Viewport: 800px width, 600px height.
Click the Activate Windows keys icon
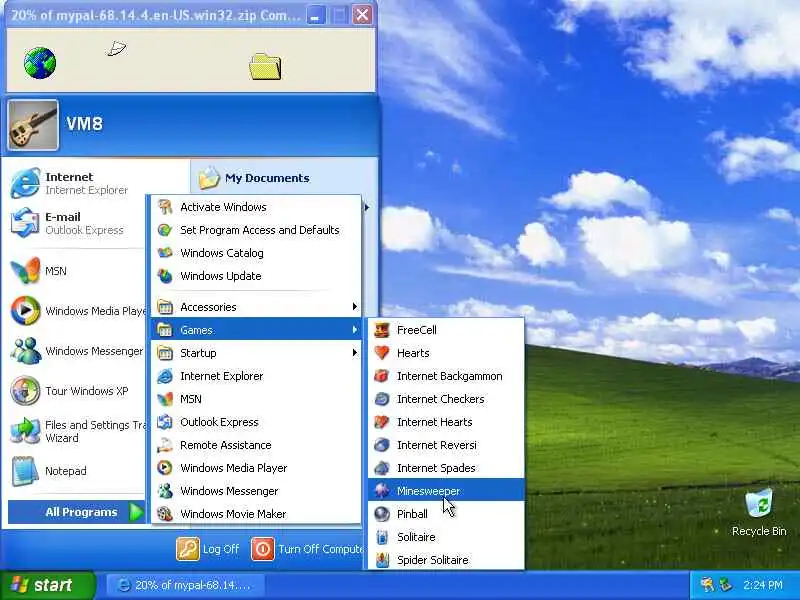click(x=165, y=207)
